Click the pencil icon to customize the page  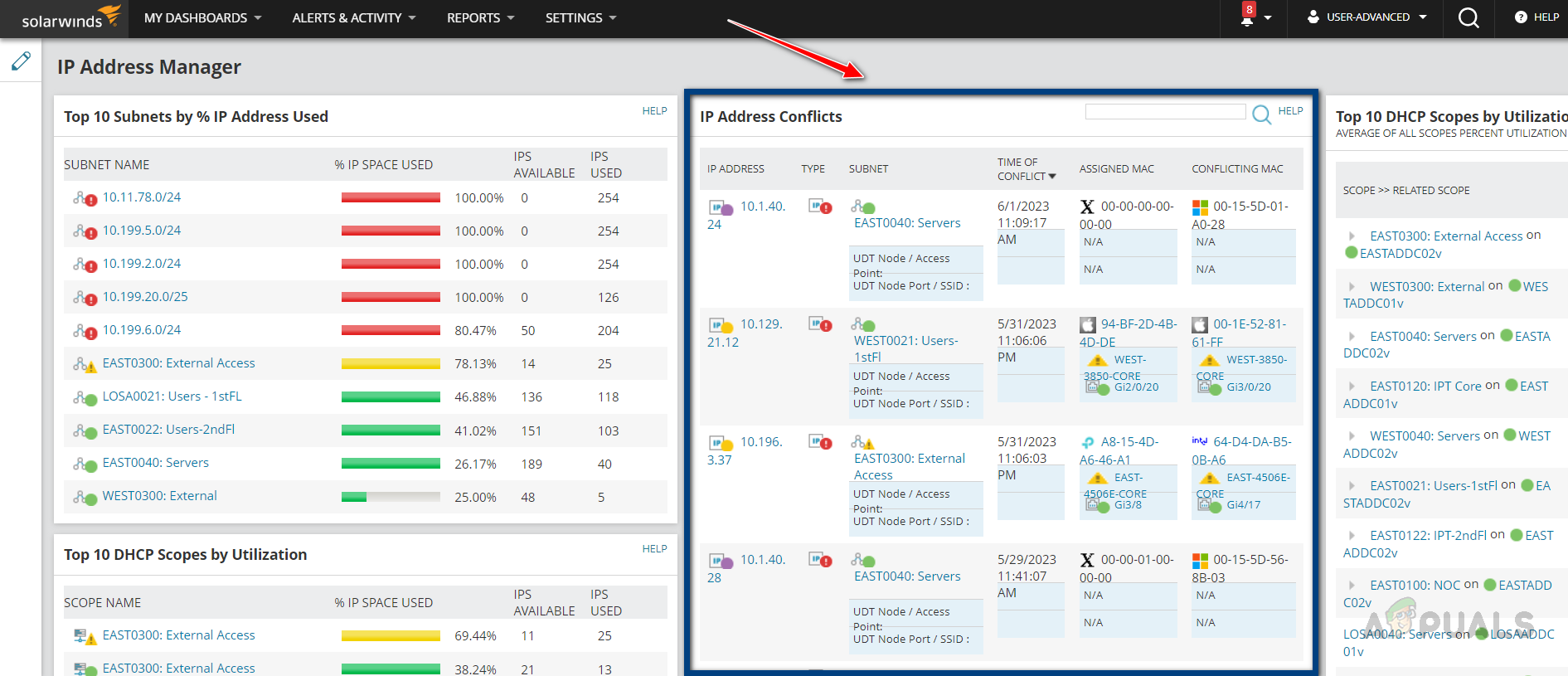[21, 61]
